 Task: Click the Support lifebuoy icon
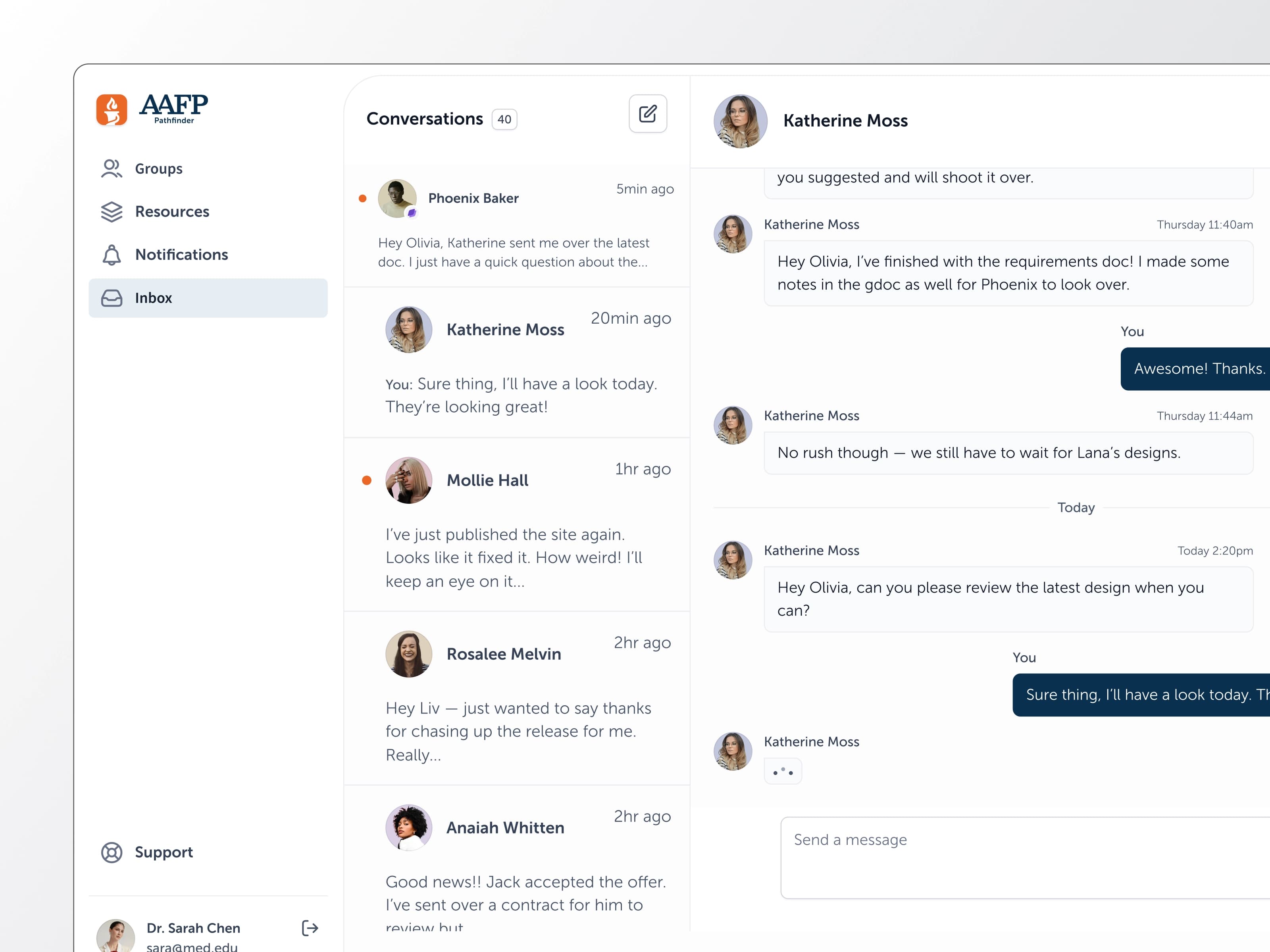[x=112, y=852]
